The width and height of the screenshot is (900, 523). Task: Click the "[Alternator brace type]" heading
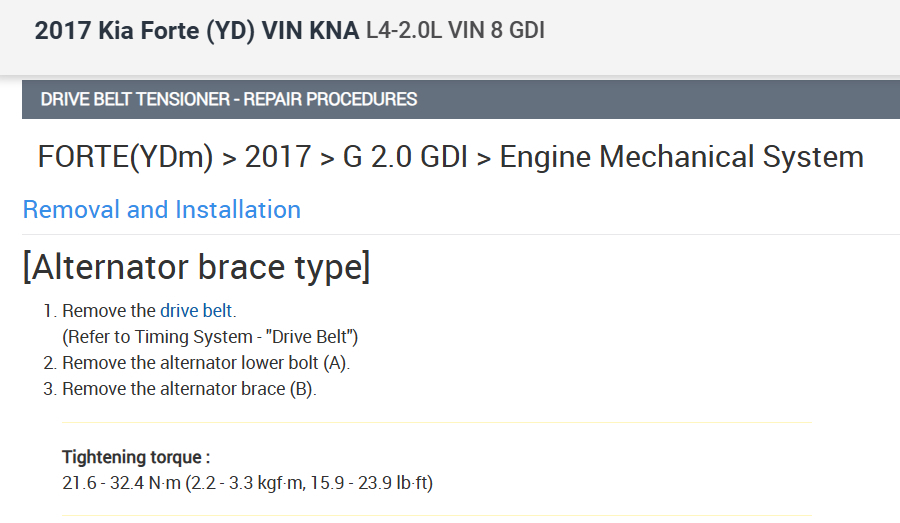[x=196, y=268]
